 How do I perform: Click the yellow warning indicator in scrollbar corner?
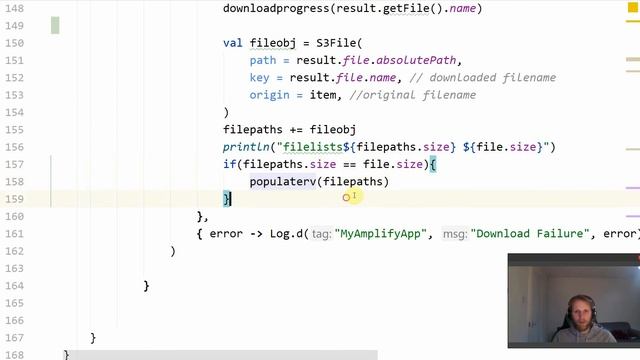click(632, 7)
